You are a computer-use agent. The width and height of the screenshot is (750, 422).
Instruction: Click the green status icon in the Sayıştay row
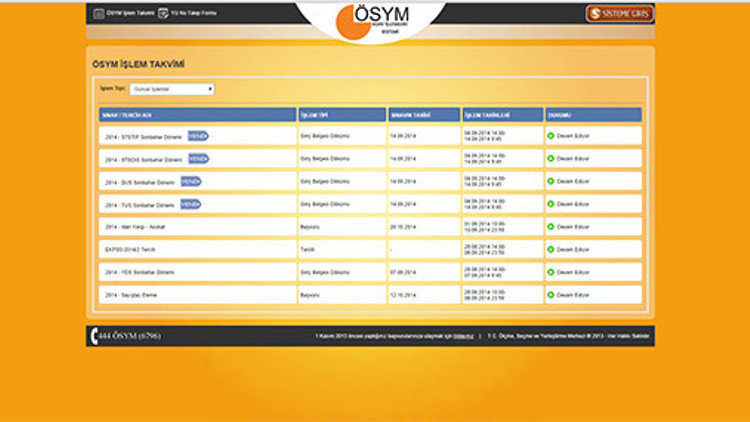click(550, 295)
